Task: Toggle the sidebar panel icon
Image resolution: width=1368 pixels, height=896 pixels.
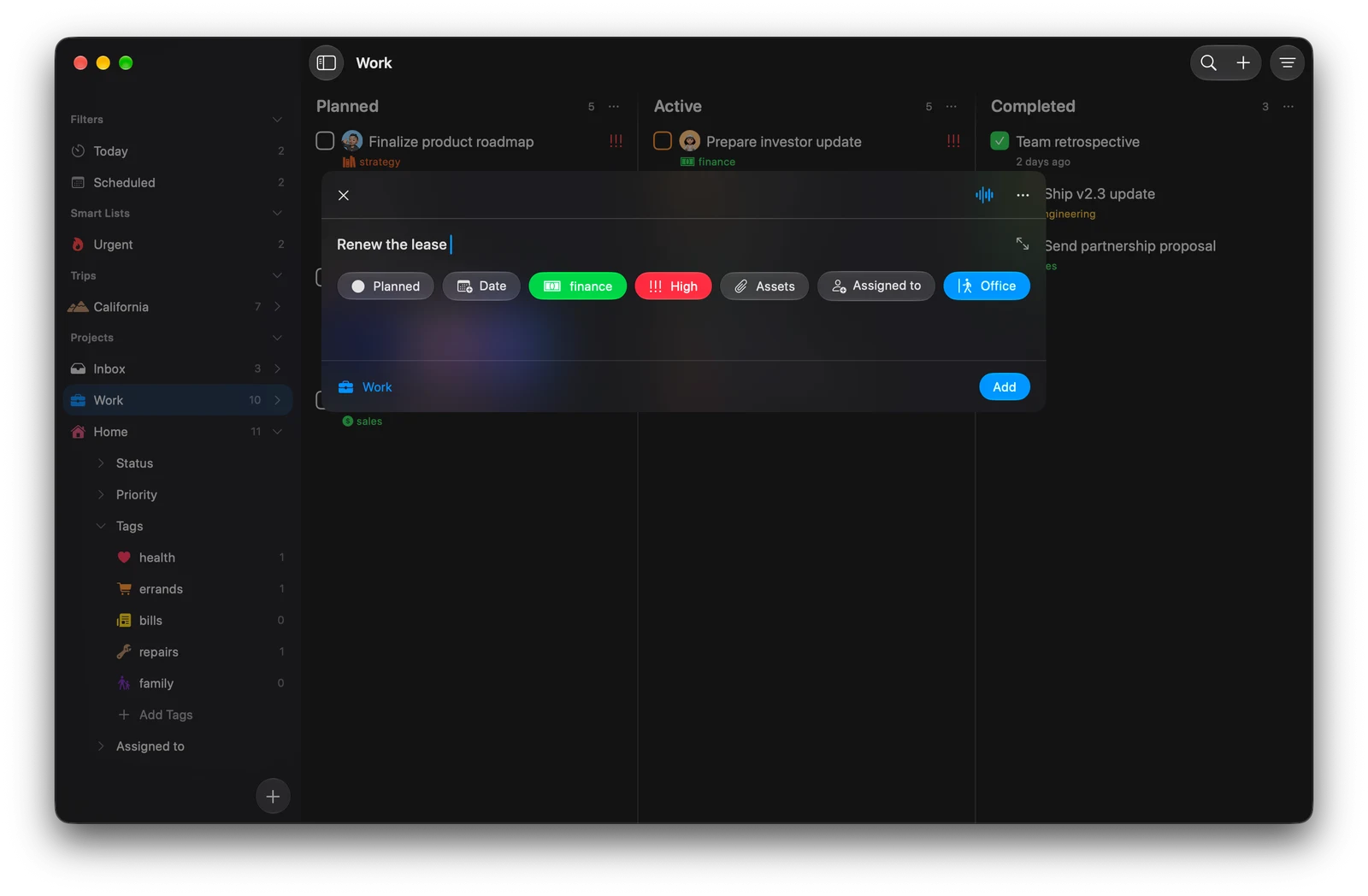Action: 326,62
